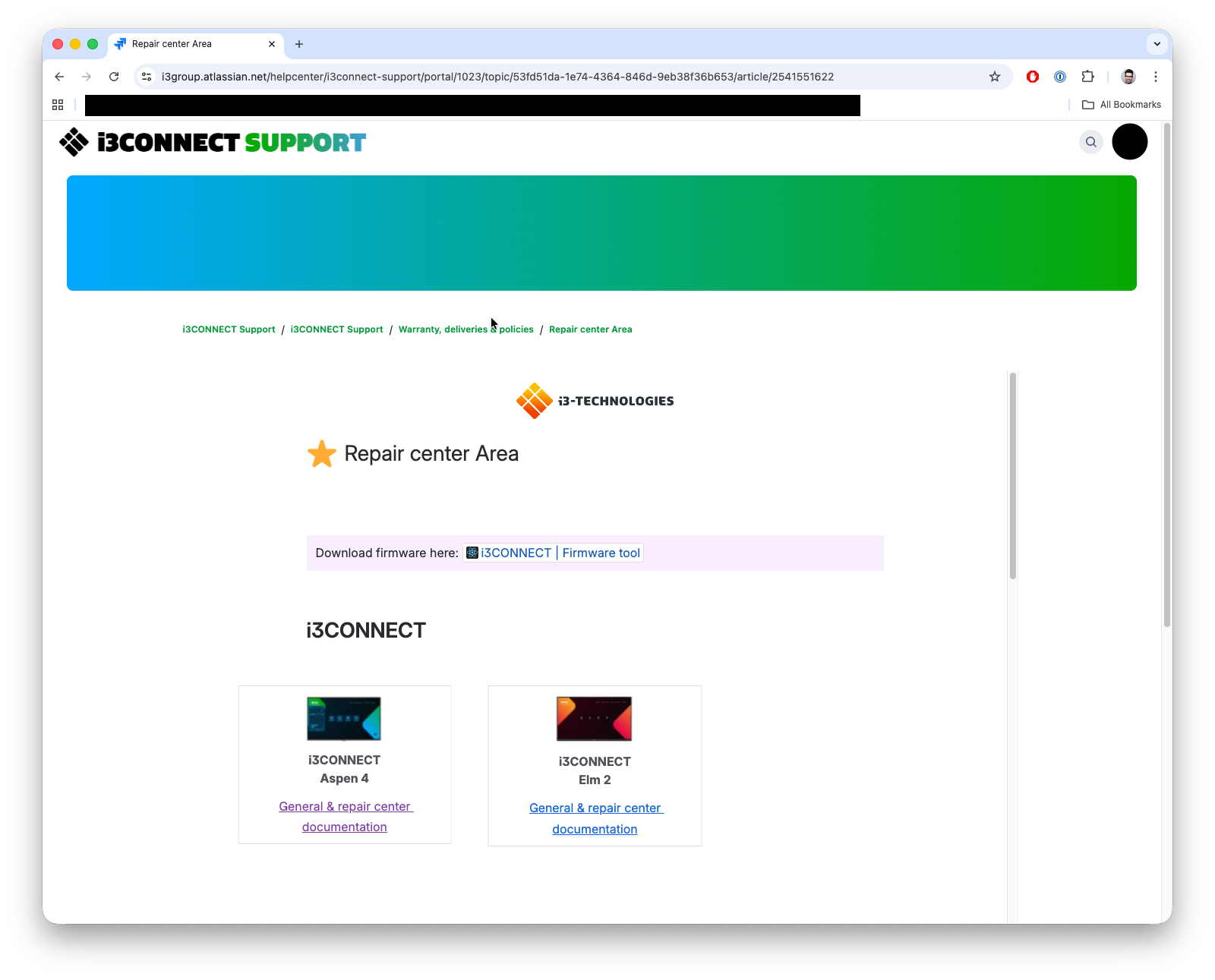This screenshot has width=1215, height=980.
Task: Bookmark this page using the star icon
Action: (x=995, y=77)
